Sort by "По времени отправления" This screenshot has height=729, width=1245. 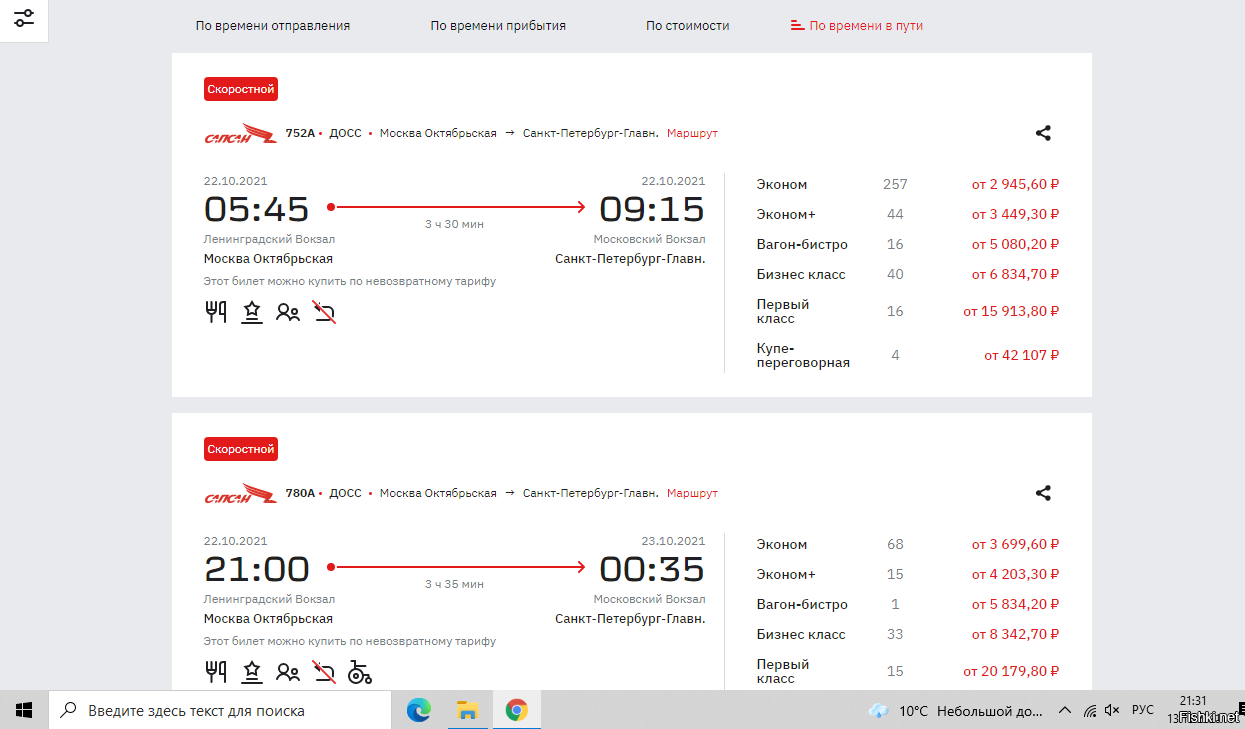tap(273, 26)
